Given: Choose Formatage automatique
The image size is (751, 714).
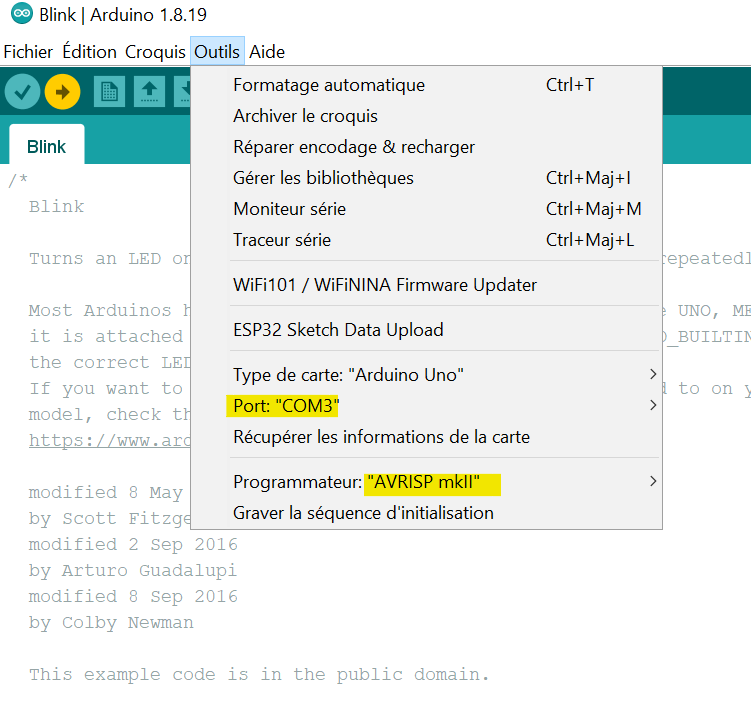Looking at the screenshot, I should tap(426, 85).
